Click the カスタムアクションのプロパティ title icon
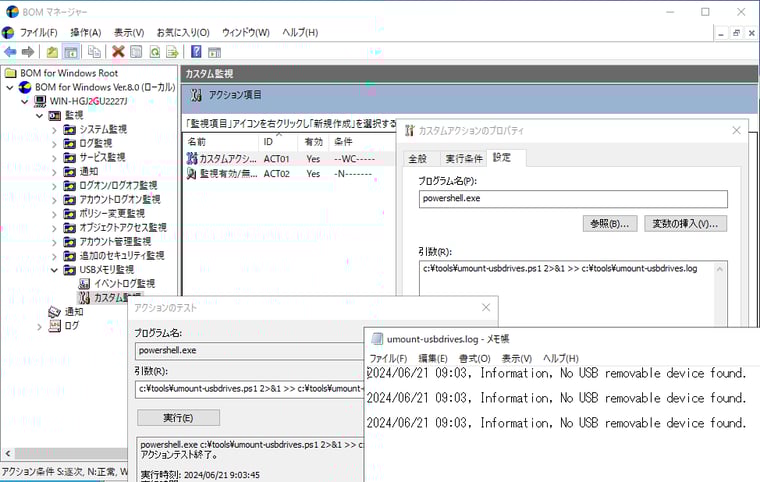This screenshot has width=760, height=482. 410,130
